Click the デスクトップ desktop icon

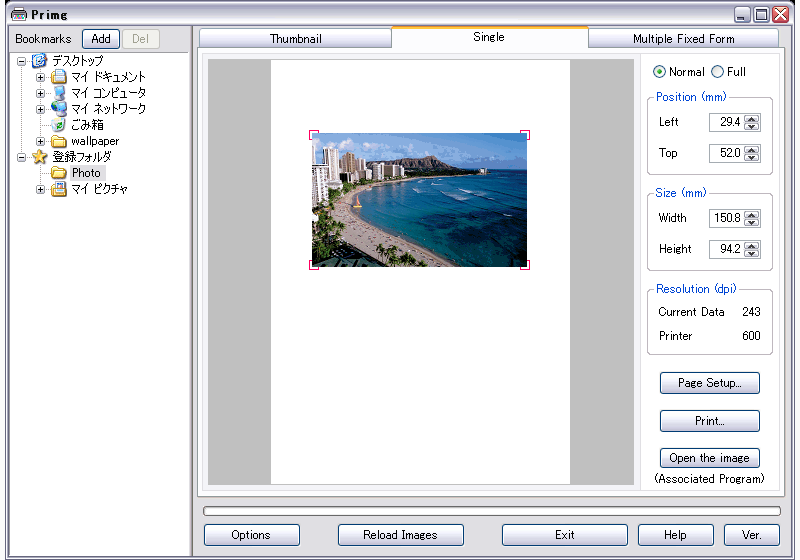click(39, 61)
